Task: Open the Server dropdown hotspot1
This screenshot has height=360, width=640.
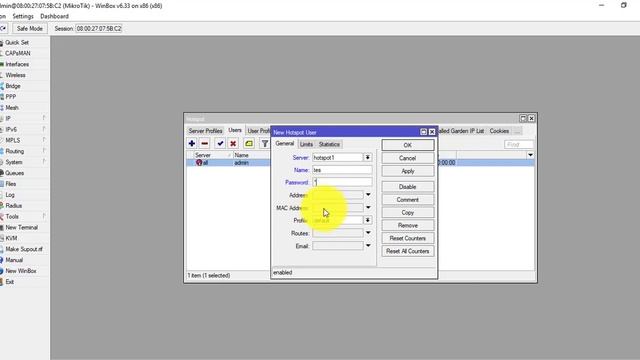Action: [368, 158]
